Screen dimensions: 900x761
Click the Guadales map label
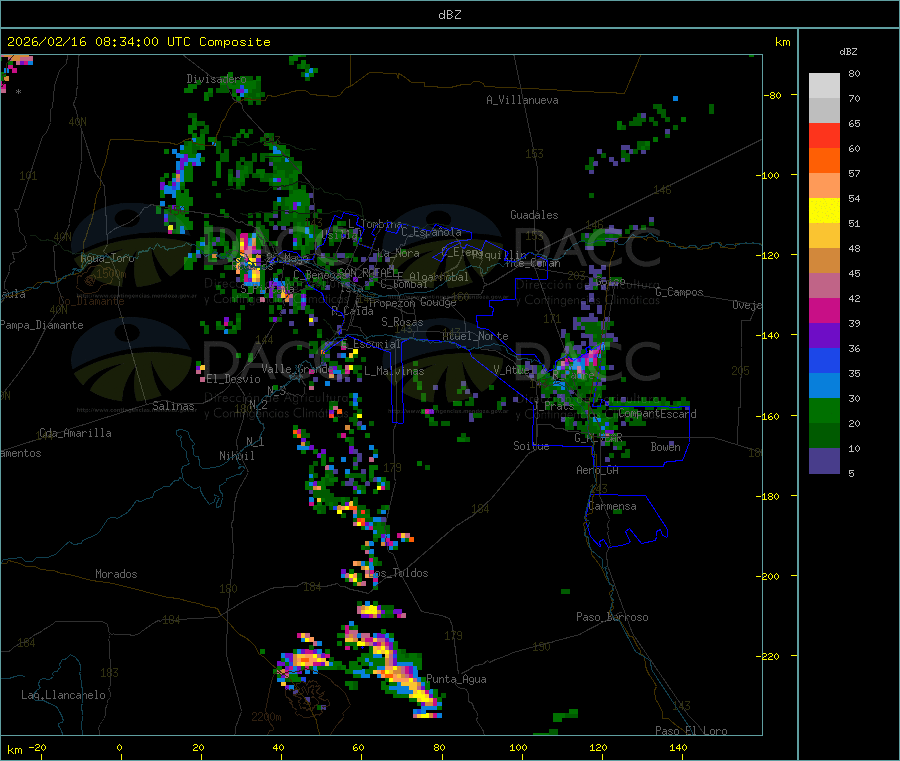click(534, 215)
